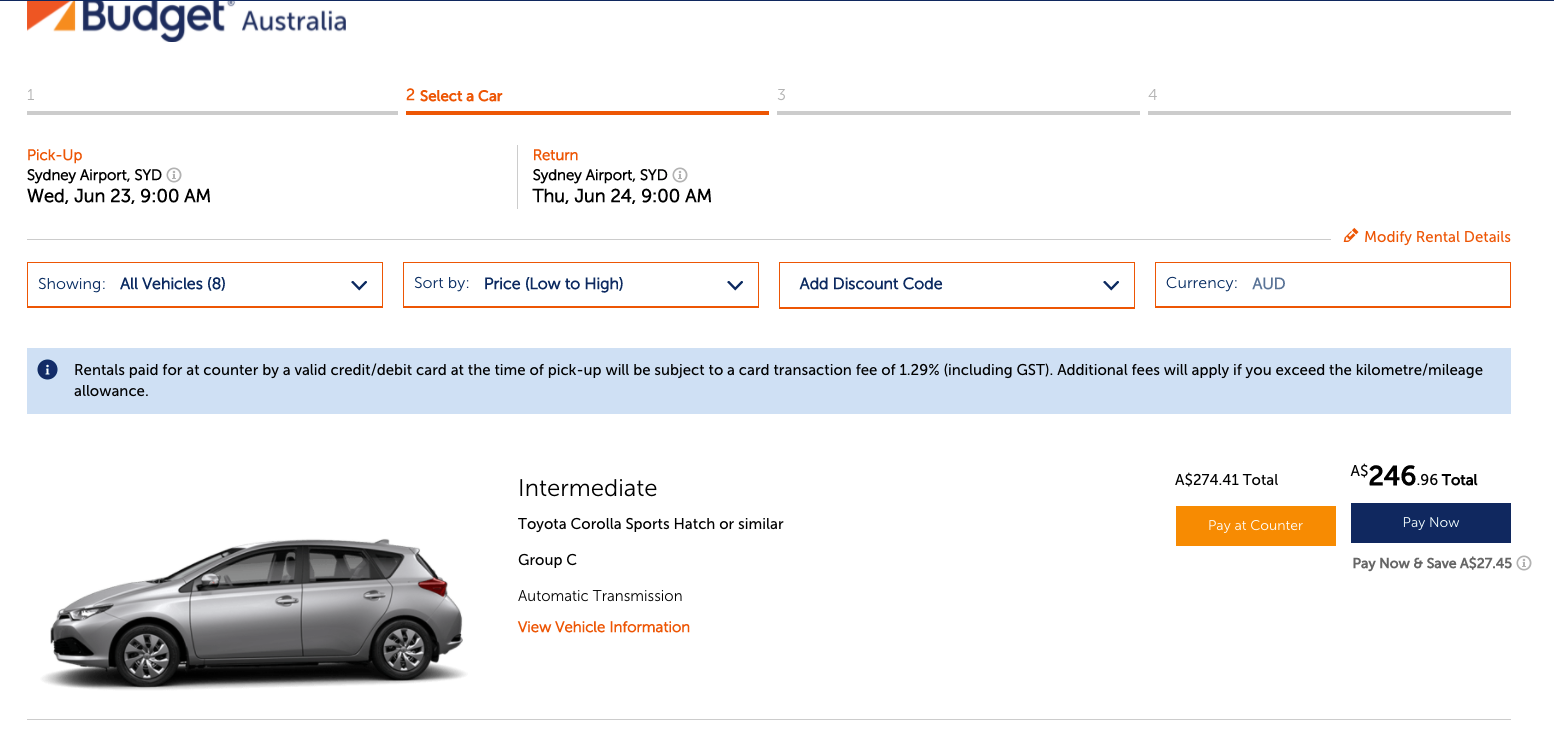Viewport: 1554px width, 735px height.
Task: Click the Group C label
Action: point(547,560)
